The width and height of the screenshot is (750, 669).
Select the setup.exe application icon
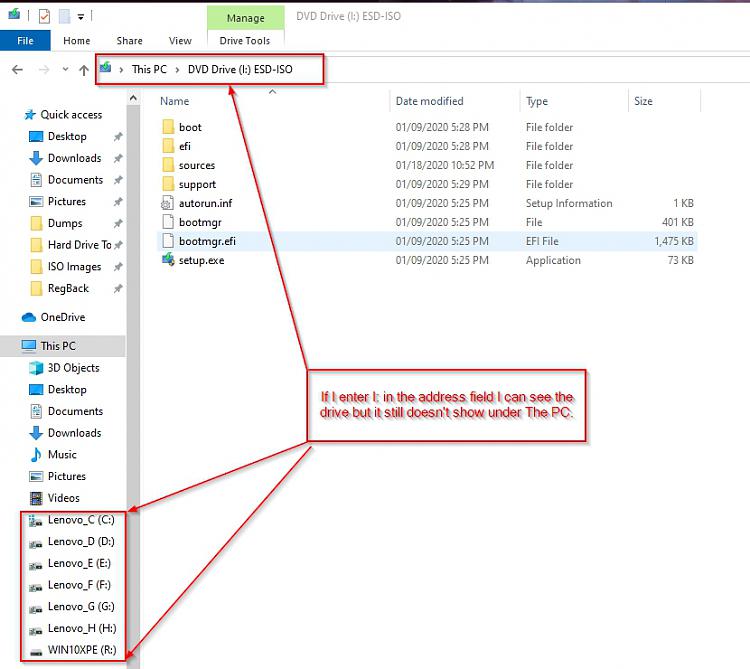168,260
